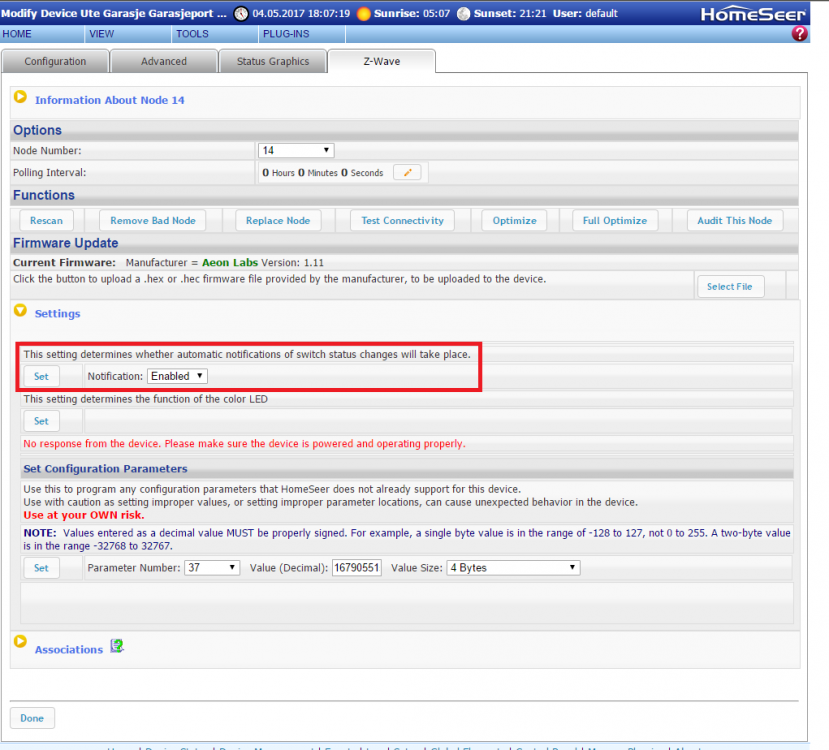Open the PLUG-INS menu
The image size is (829, 750).
coord(286,33)
